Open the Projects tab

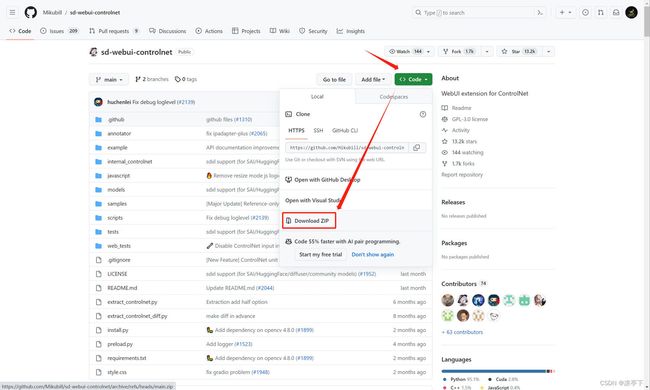point(246,31)
